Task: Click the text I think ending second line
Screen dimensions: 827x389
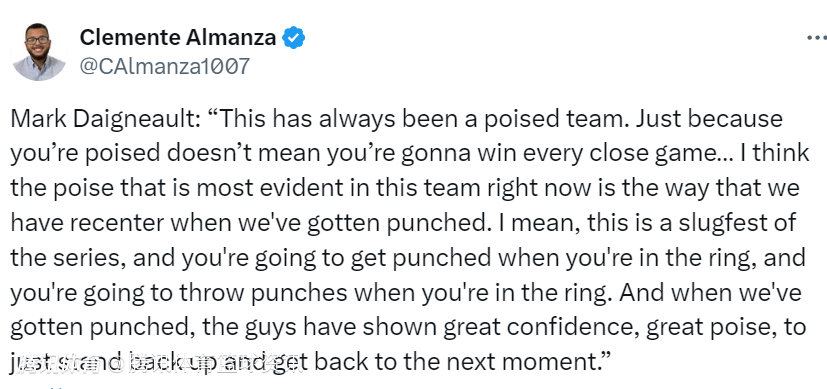Action: pos(779,154)
